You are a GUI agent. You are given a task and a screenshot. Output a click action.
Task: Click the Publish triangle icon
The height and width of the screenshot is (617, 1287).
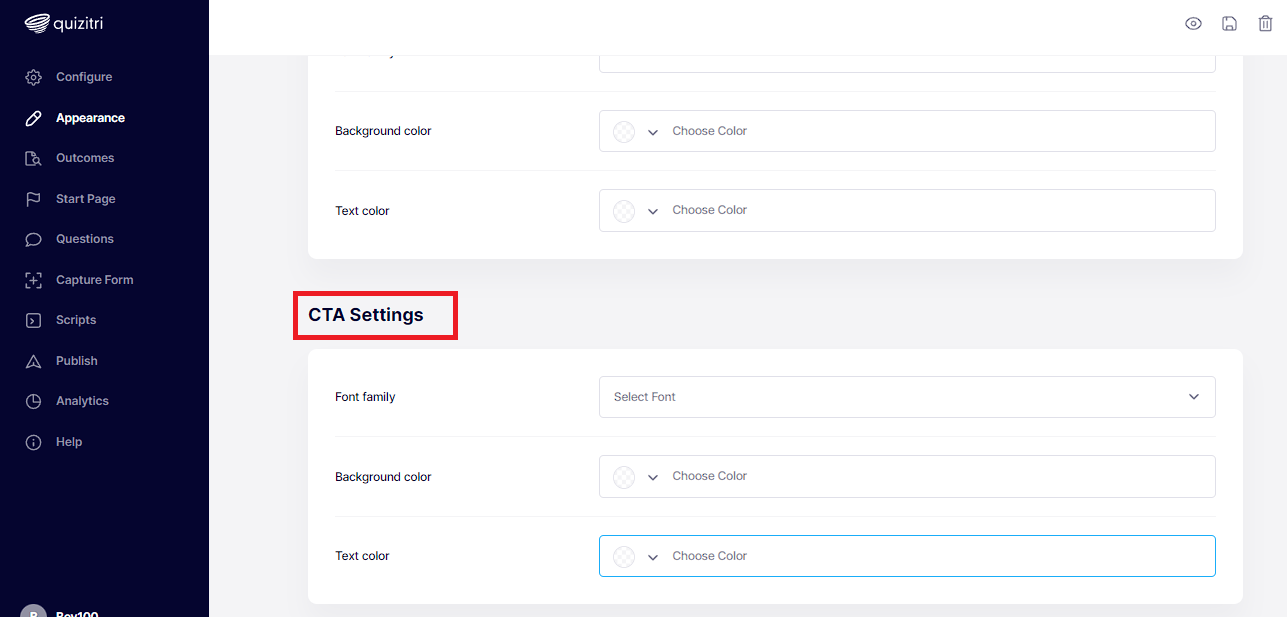click(33, 361)
